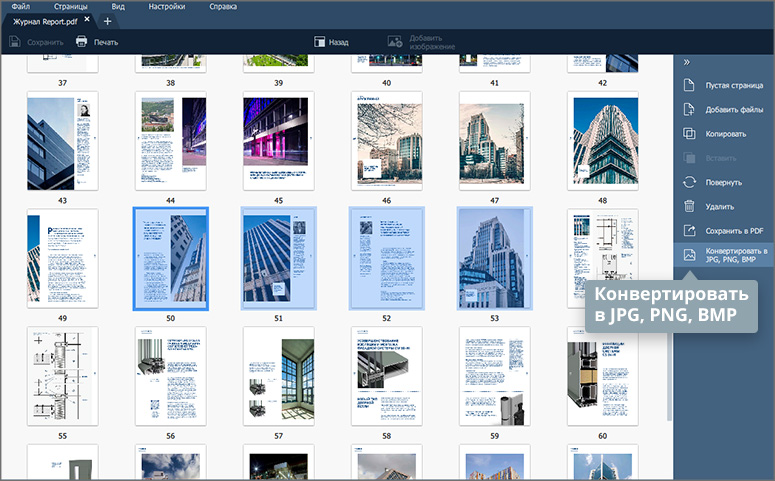Click page number 45 label
The image size is (775, 481).
tap(278, 201)
